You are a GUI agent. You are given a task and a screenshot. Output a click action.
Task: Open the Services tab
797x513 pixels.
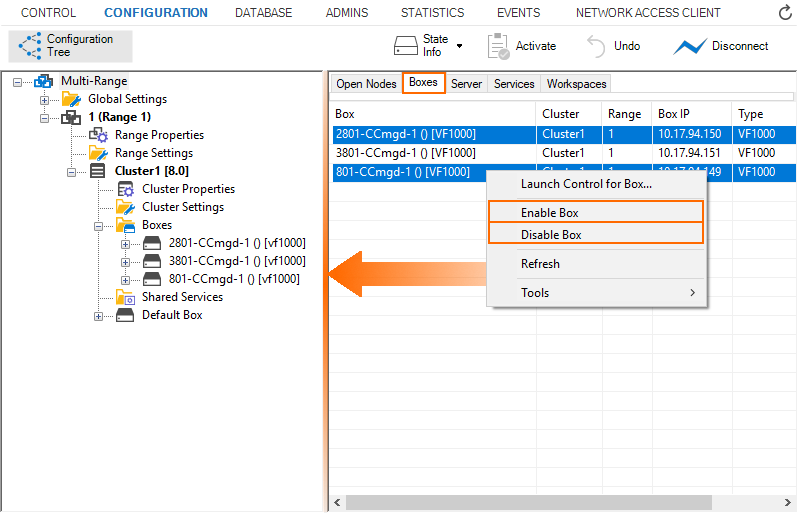[x=514, y=84]
